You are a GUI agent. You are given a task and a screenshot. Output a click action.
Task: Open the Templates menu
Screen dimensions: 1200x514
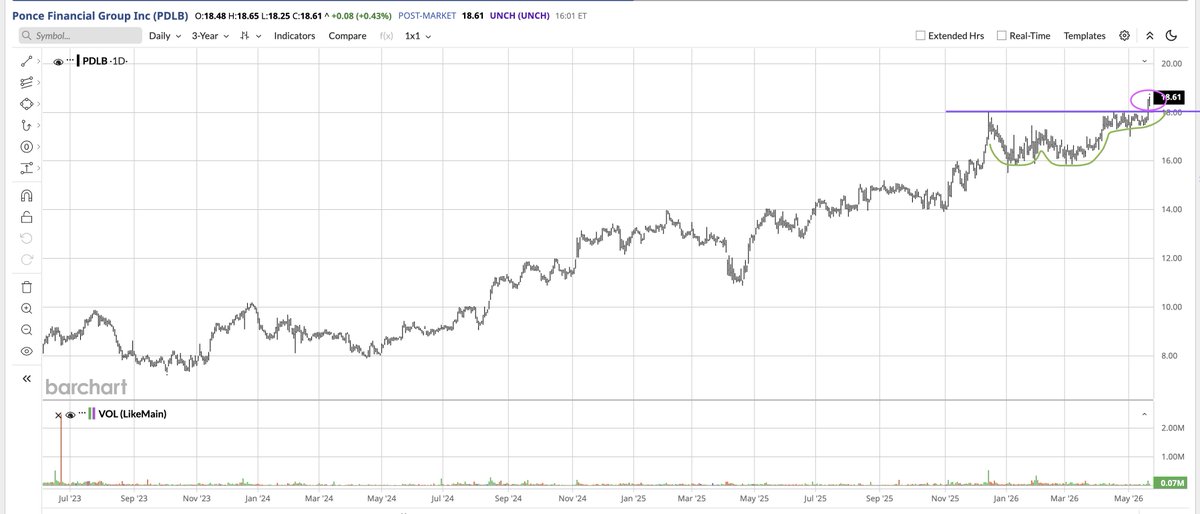[1084, 36]
